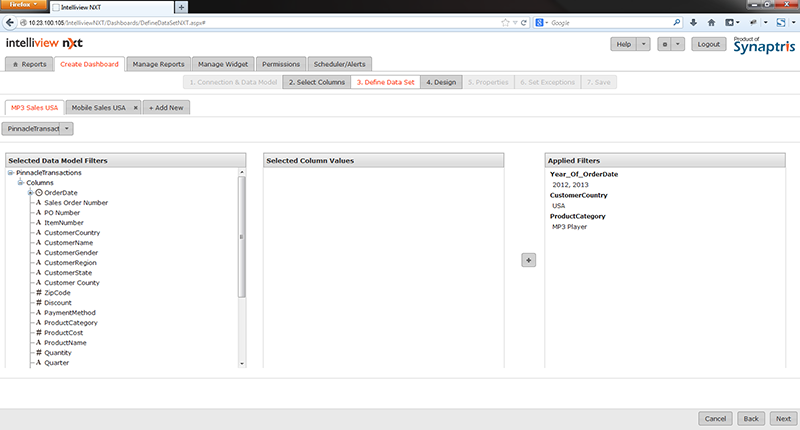800x430 pixels.
Task: Go to the 4. Design step
Action: coord(440,82)
